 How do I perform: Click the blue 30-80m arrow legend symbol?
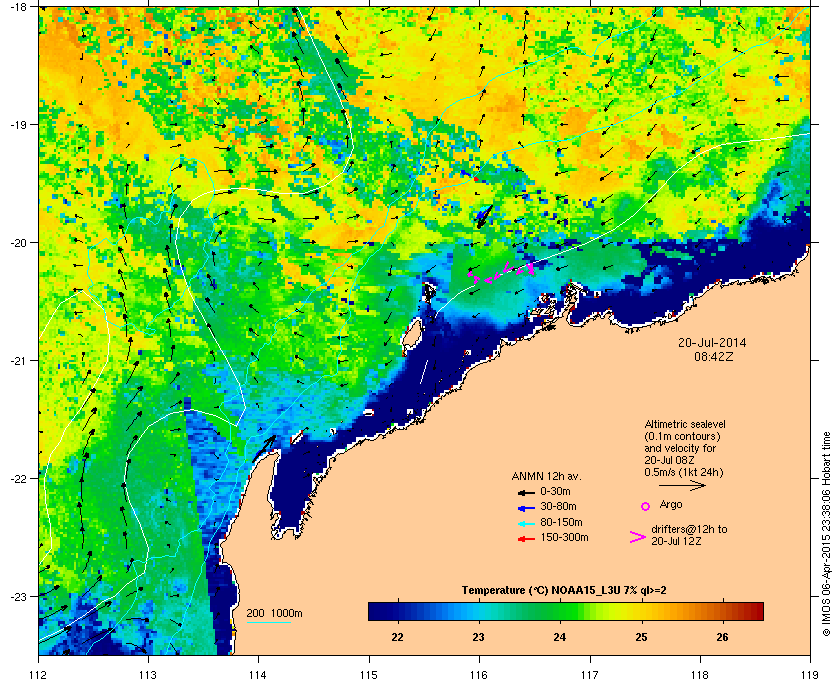click(x=526, y=507)
